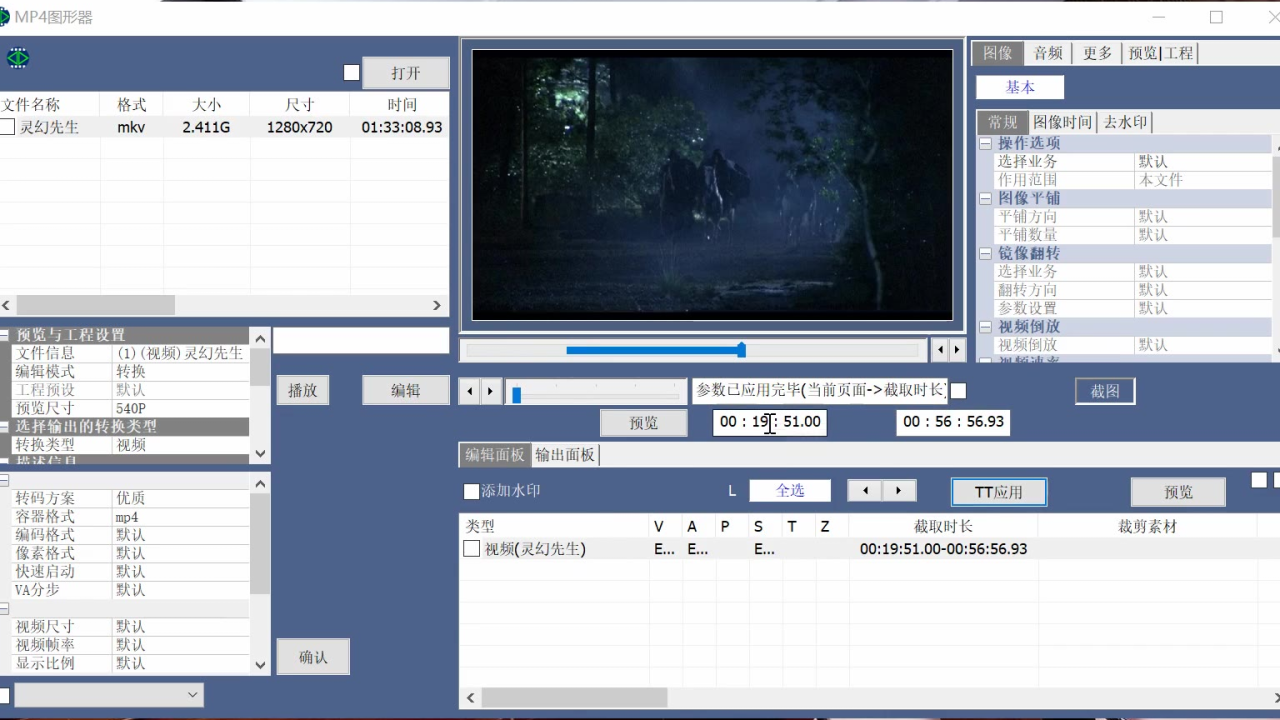Click left arrow next to 全选 button
Viewport: 1280px width, 720px height.
point(865,491)
